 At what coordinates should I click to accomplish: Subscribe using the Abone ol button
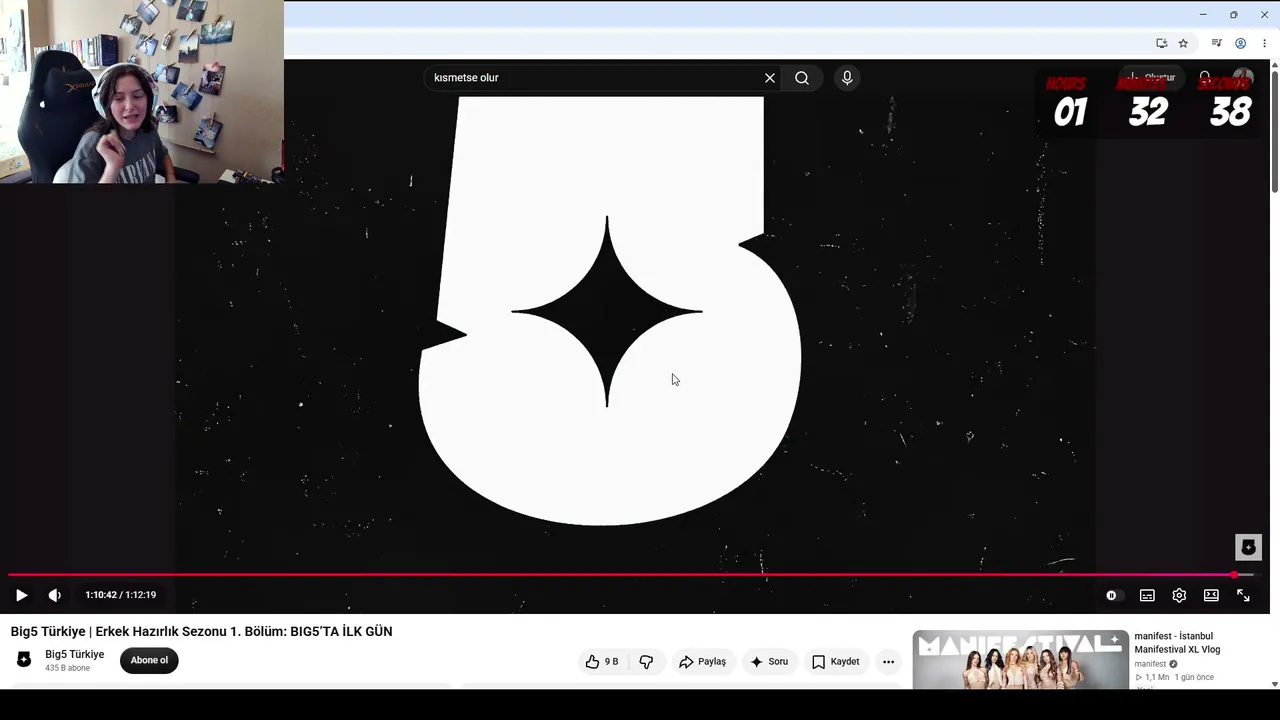click(149, 660)
